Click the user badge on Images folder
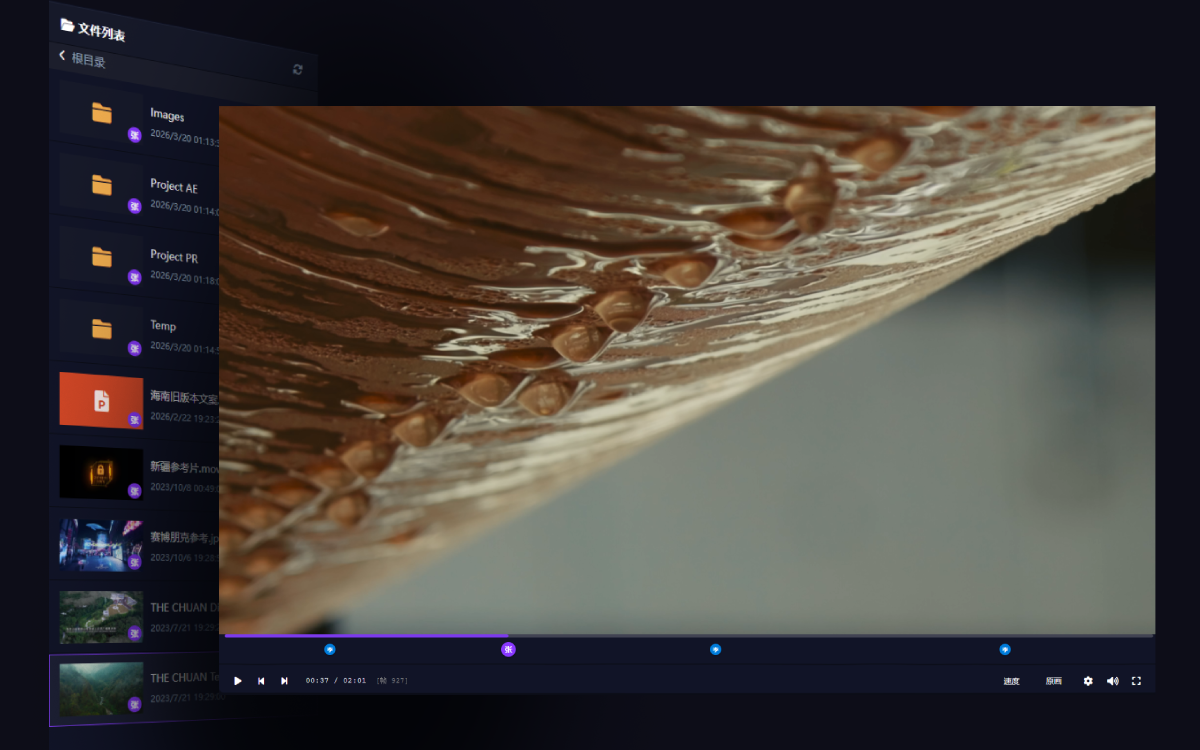This screenshot has height=750, width=1200. tap(134, 135)
